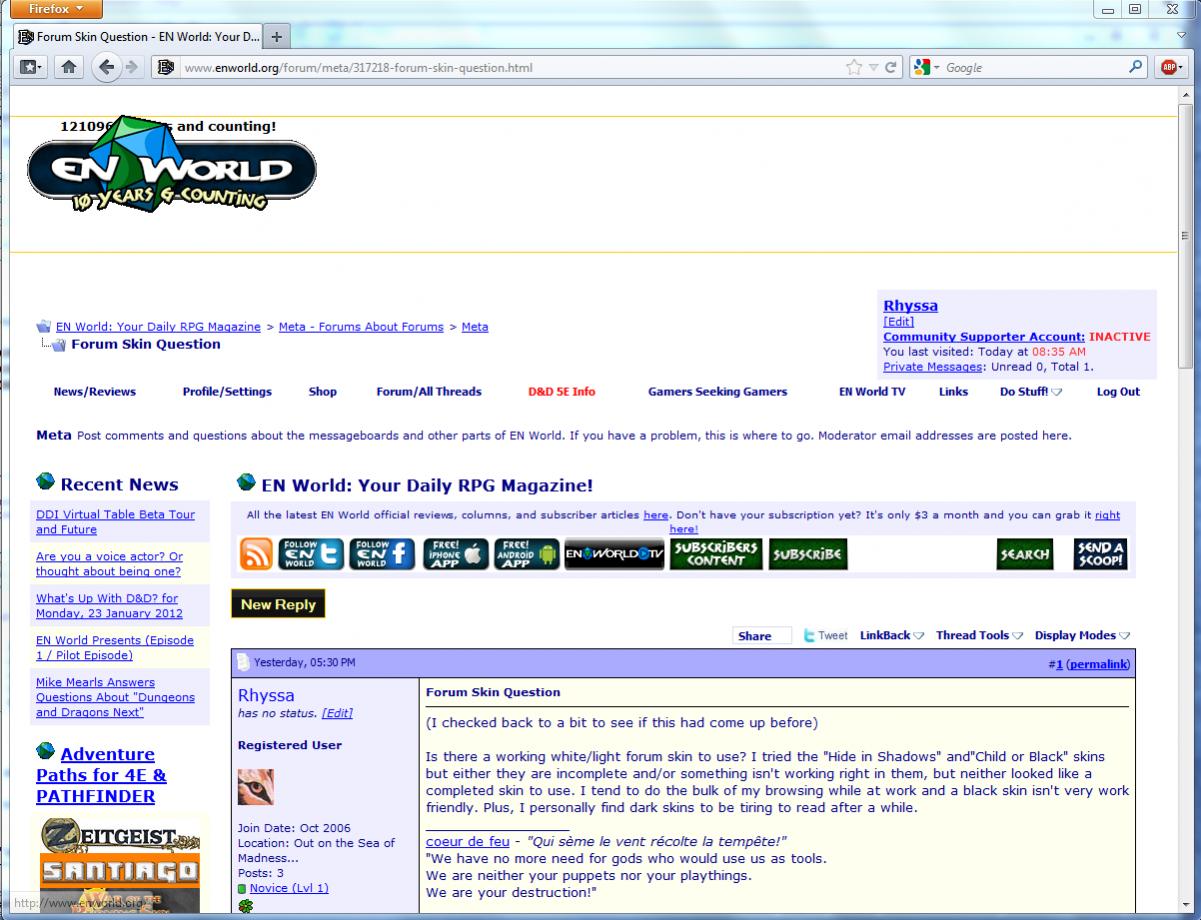Click the post icon next to Yesterday, 05:30 PM
The image size is (1201, 920).
coord(243,662)
